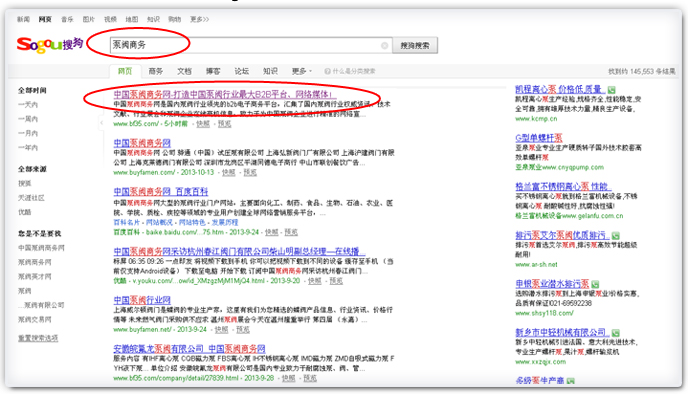Filter results by 一月内
Image resolution: width=688 pixels, height=394 pixels.
[x=28, y=133]
